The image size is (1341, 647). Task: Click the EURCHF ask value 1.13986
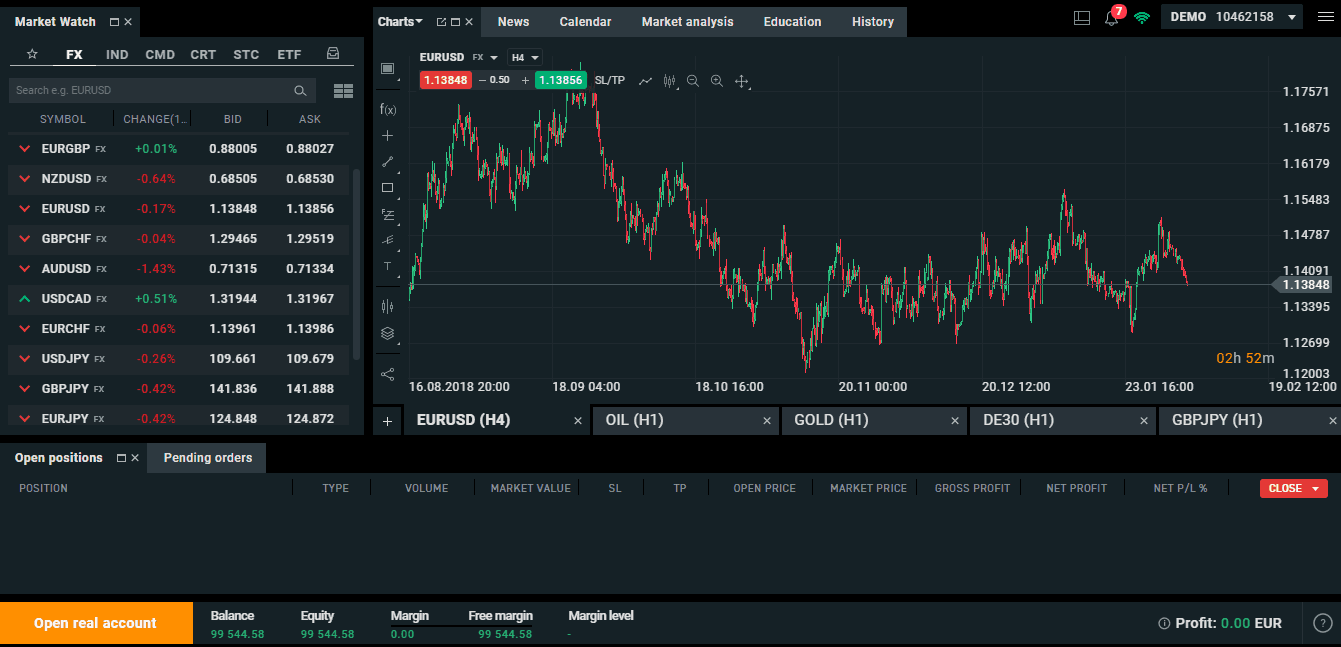point(310,329)
